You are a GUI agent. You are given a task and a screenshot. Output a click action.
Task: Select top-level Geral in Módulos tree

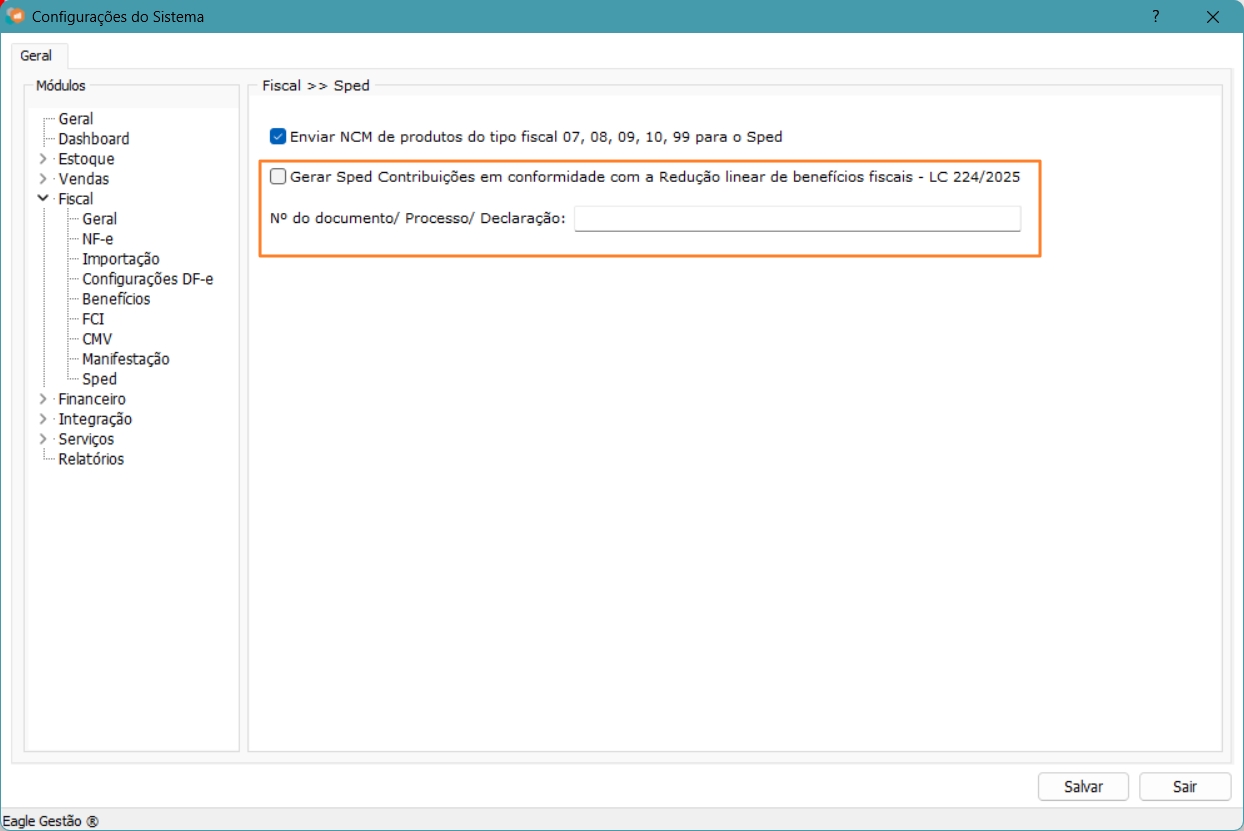[76, 119]
